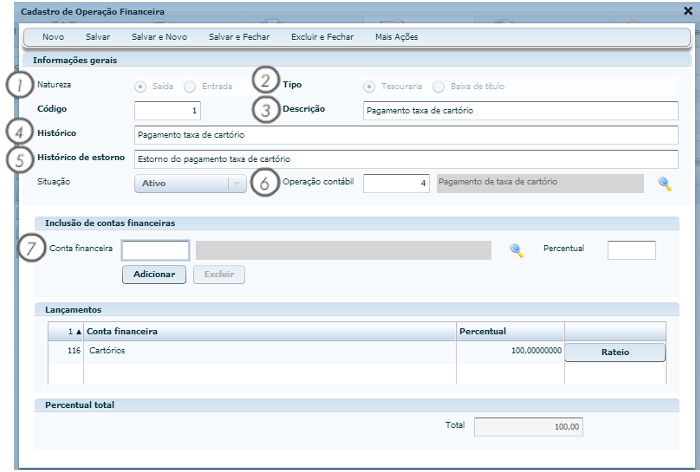Screen dimensions: 700x472
Task: Sort the Lançamentos table by the code column
Action: click(66, 331)
